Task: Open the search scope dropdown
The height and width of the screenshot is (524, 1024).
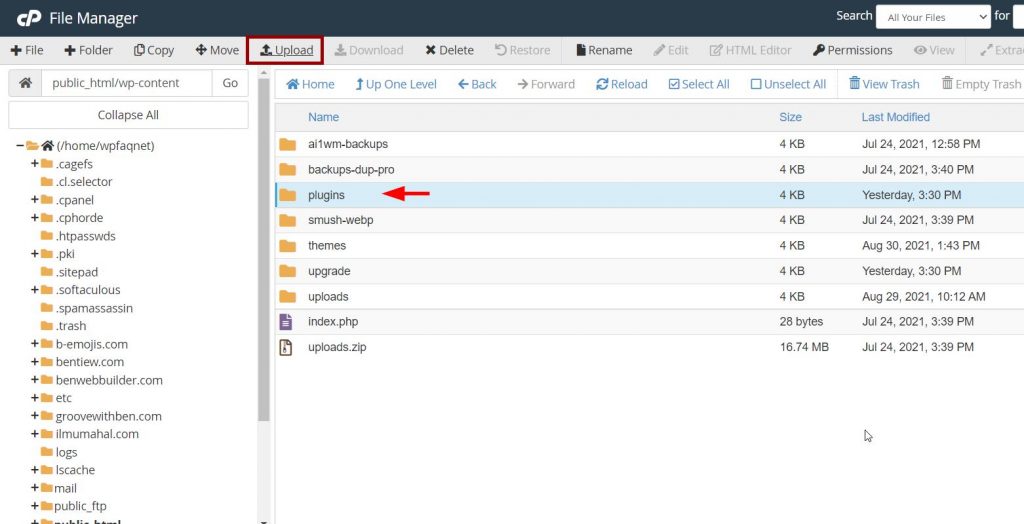Action: click(933, 18)
